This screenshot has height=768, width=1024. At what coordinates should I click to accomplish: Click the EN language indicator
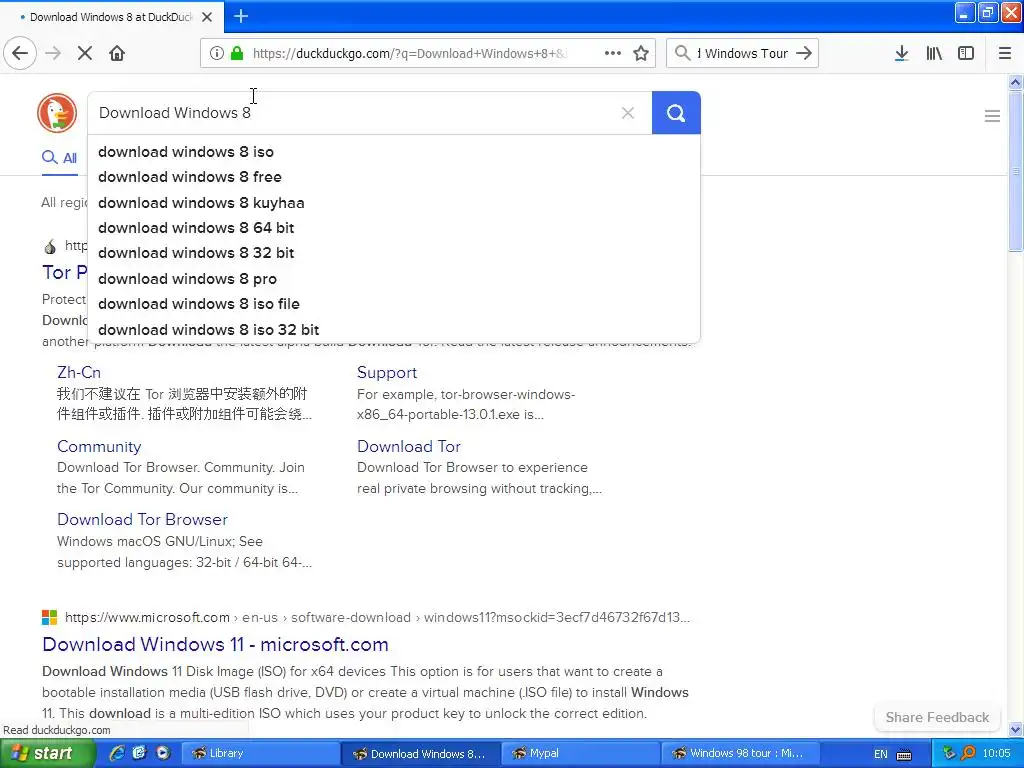coord(880,754)
